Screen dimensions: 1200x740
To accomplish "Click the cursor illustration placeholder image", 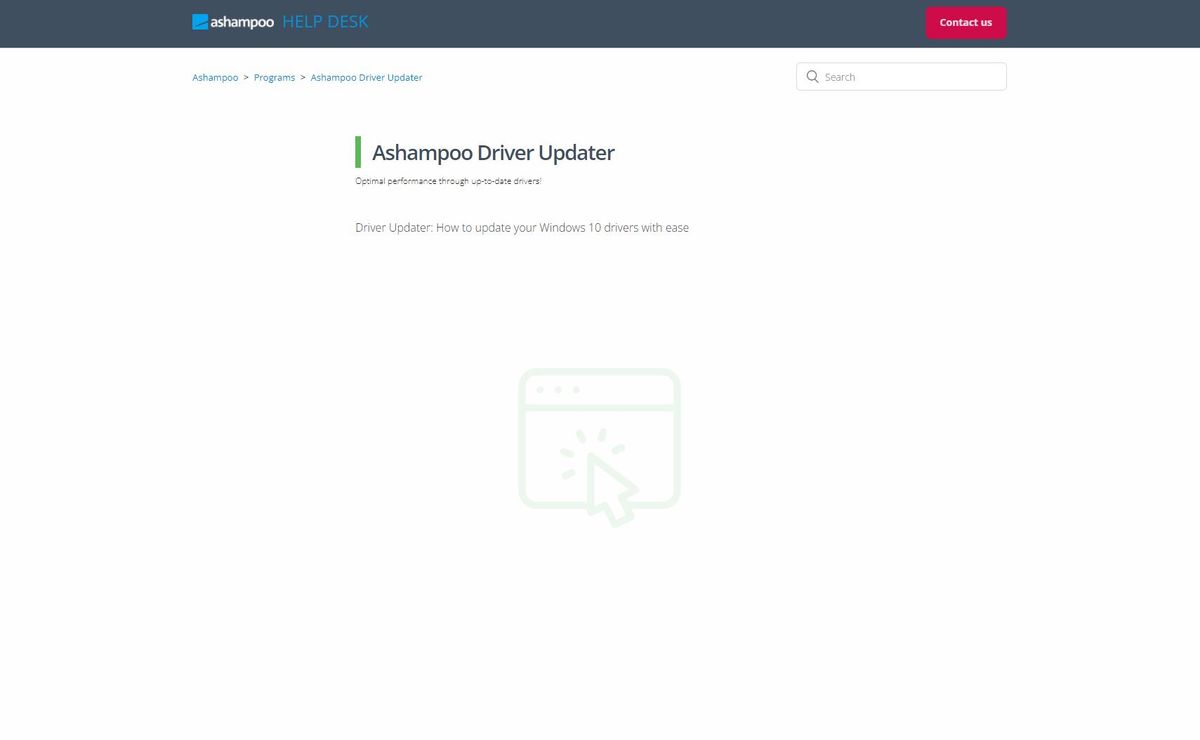I will [x=598, y=443].
